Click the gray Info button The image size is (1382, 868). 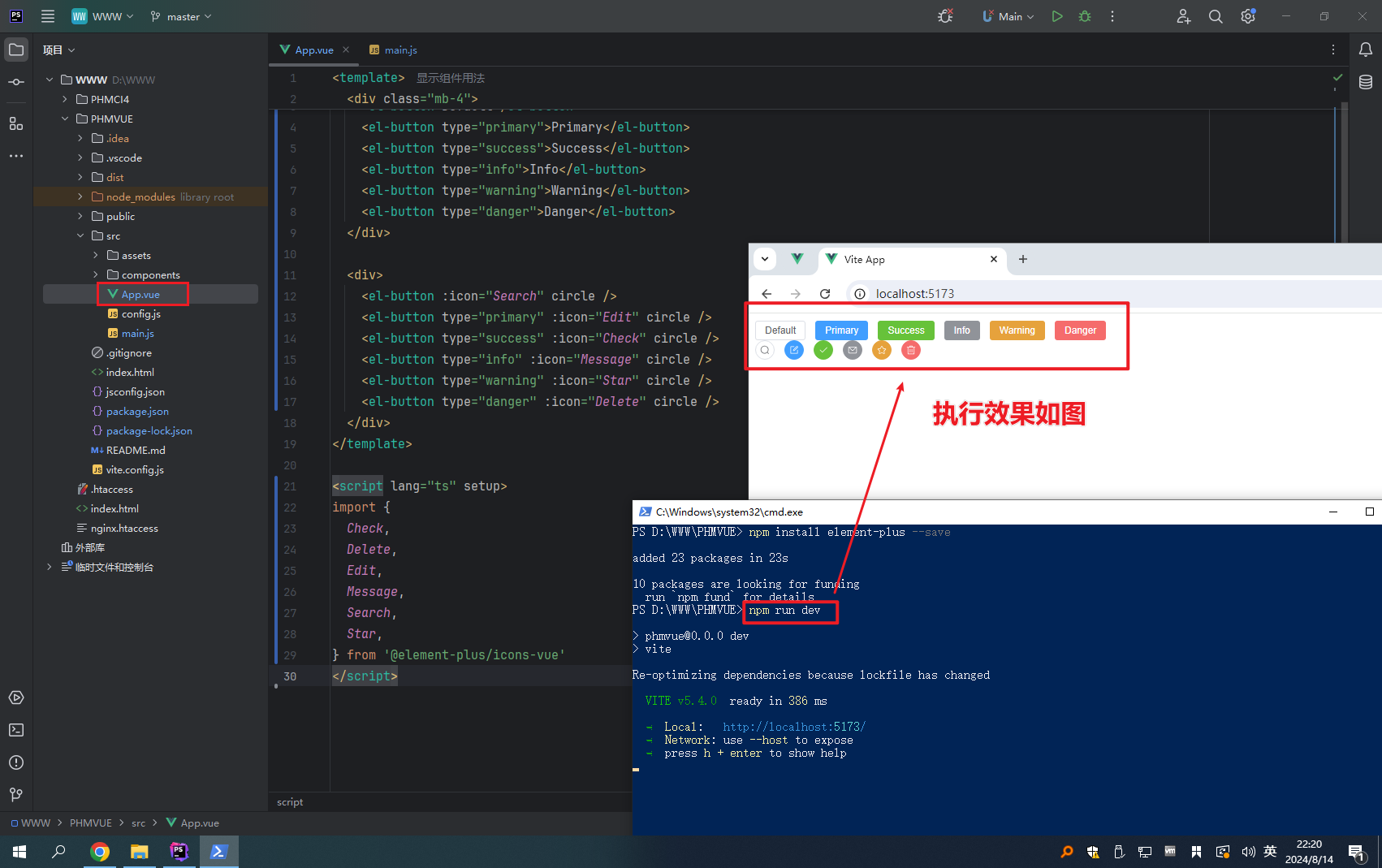[962, 330]
